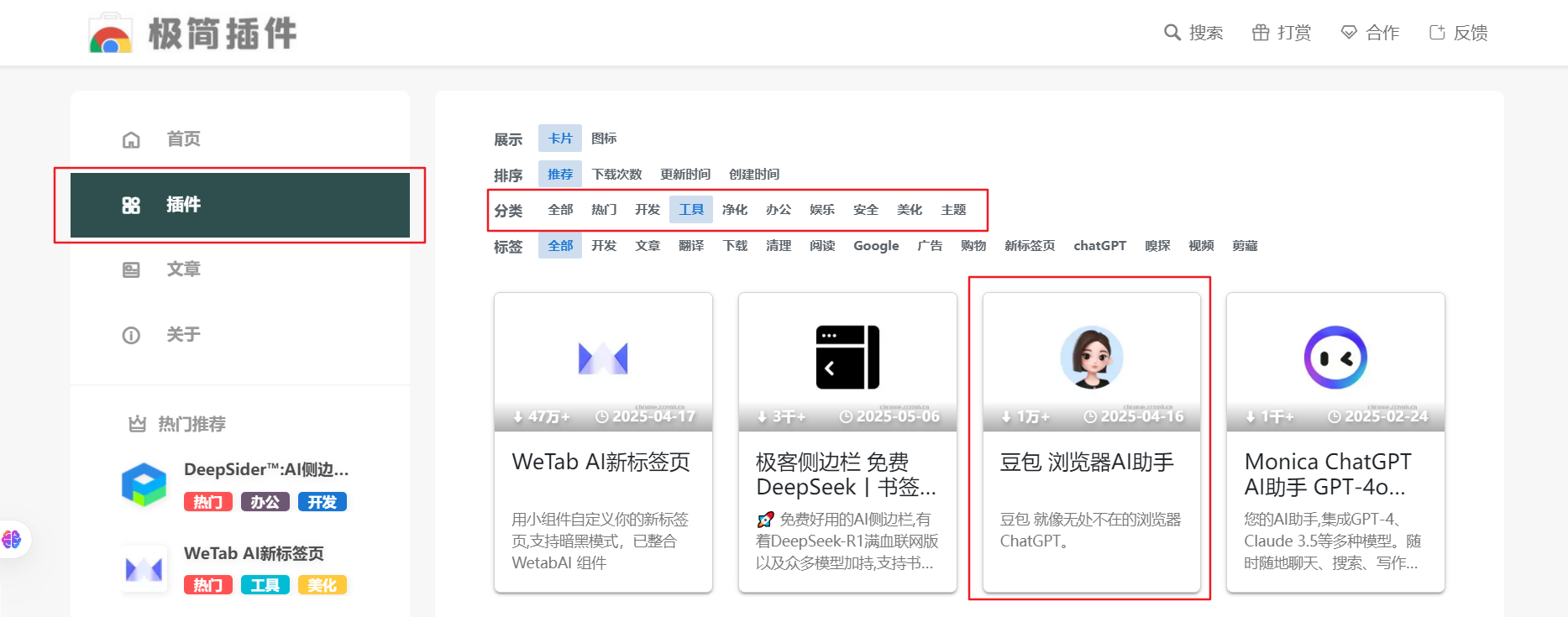Image resolution: width=1568 pixels, height=617 pixels.
Task: Click the Monica ChatGPT logo
Action: point(1335,358)
